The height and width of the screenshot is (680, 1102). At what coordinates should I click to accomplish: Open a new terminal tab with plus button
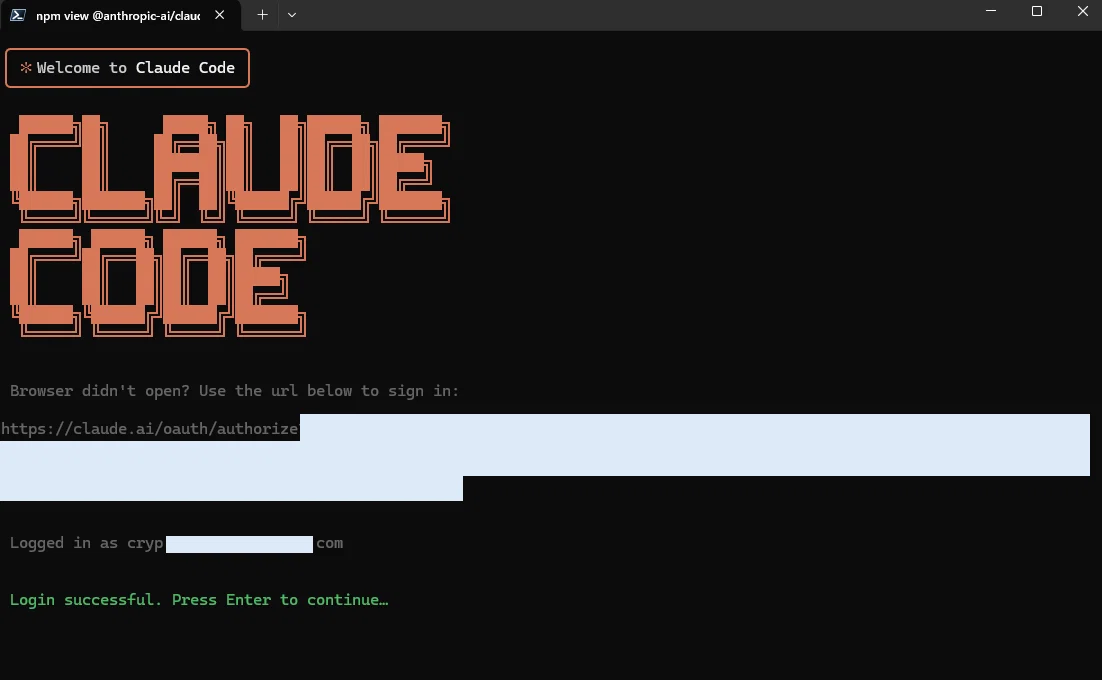262,15
